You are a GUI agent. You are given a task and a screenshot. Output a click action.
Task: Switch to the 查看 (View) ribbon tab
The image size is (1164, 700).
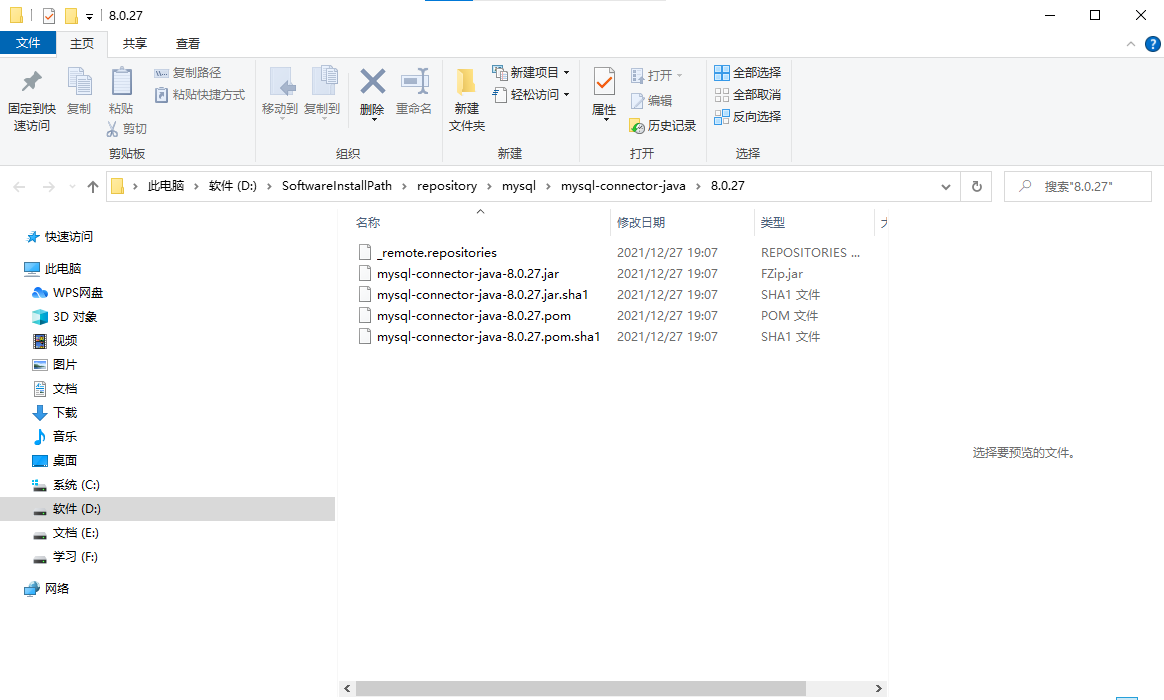(x=188, y=44)
